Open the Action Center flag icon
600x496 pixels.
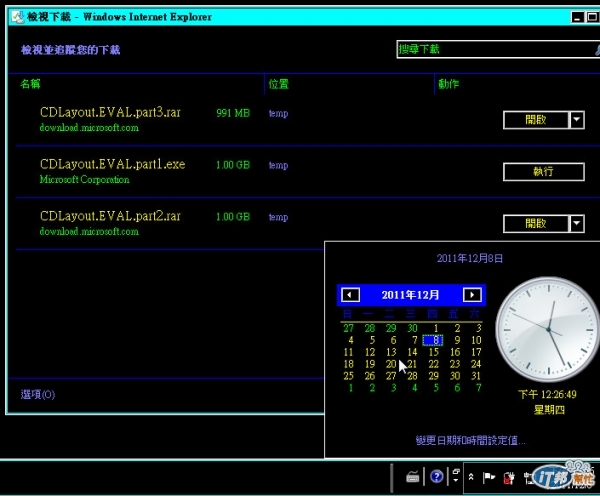pyautogui.click(x=489, y=477)
